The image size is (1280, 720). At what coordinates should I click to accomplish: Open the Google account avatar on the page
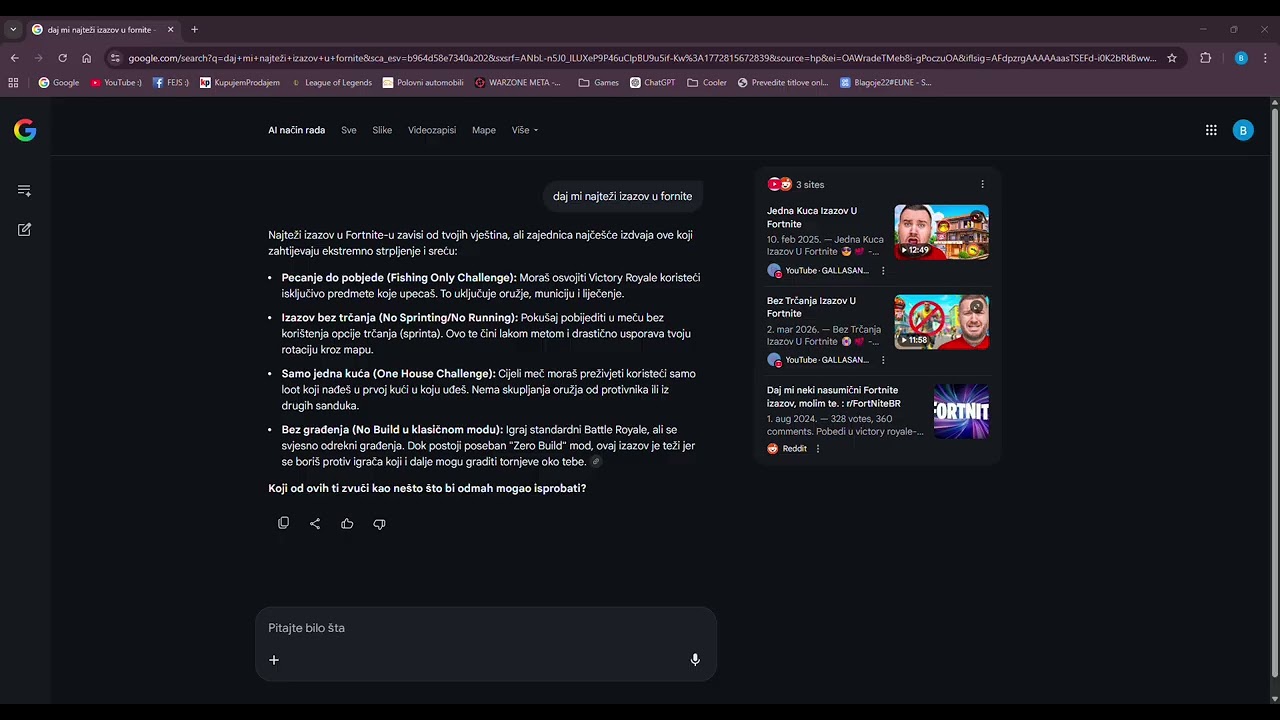pyautogui.click(x=1243, y=130)
